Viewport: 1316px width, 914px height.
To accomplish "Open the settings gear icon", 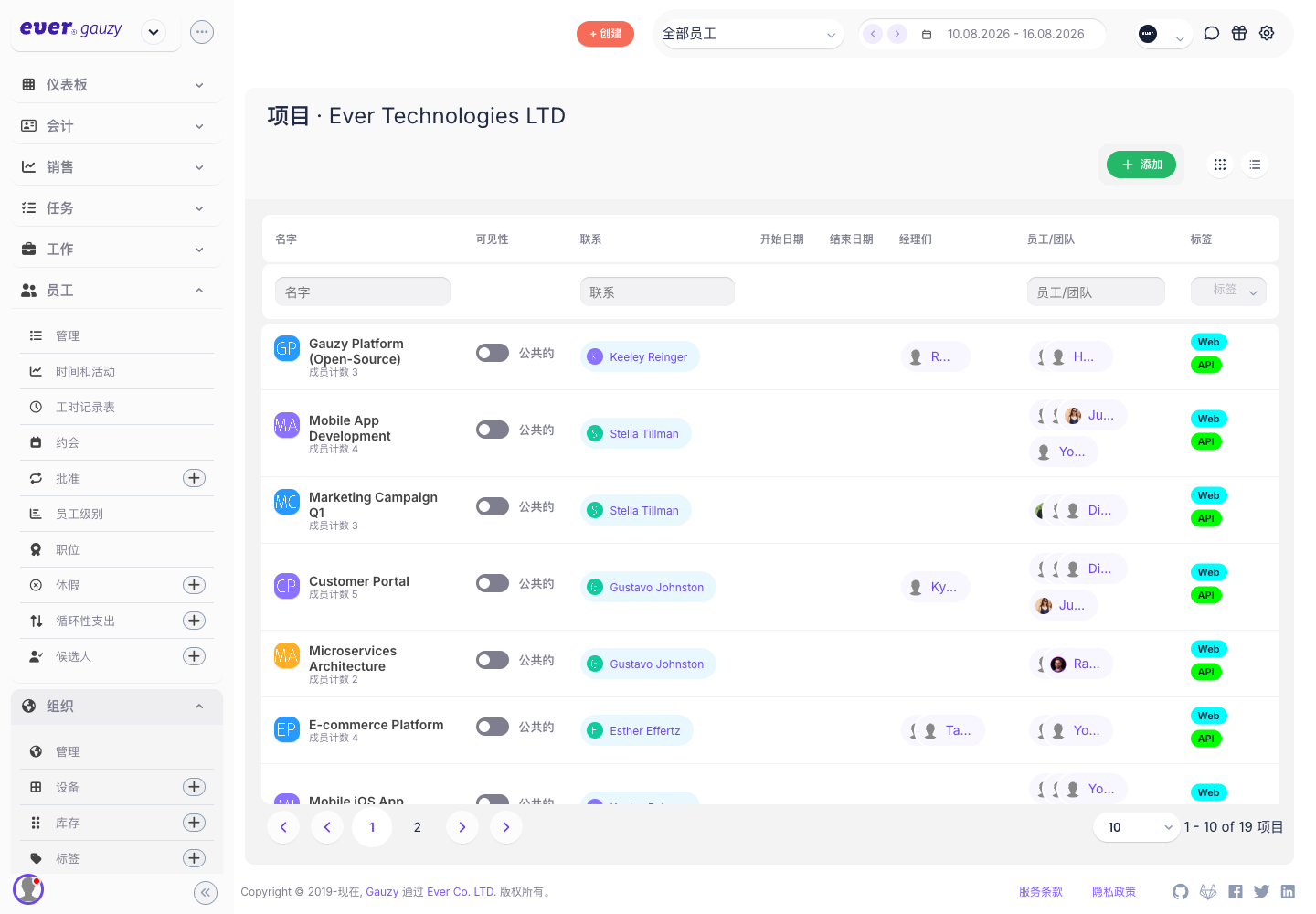I will (x=1267, y=33).
